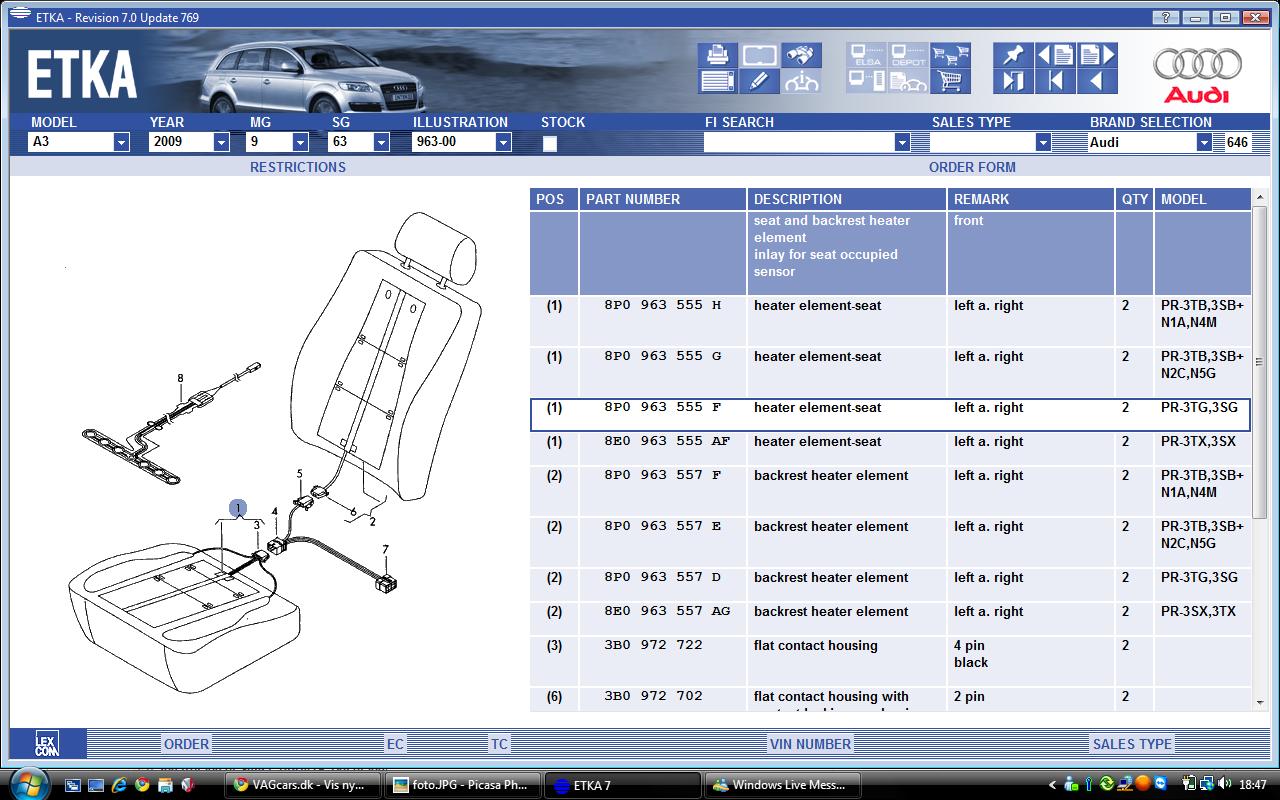Click the ORDER button in the bottom bar
This screenshot has width=1280, height=800.
[186, 744]
